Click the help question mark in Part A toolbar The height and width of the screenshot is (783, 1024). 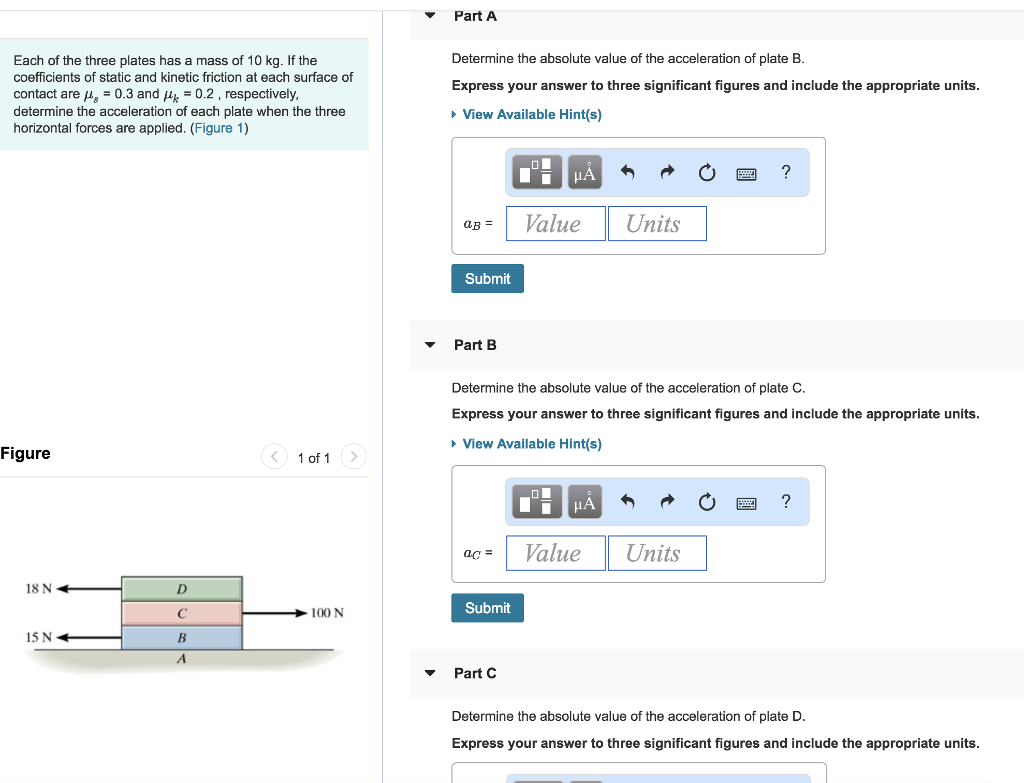(786, 172)
